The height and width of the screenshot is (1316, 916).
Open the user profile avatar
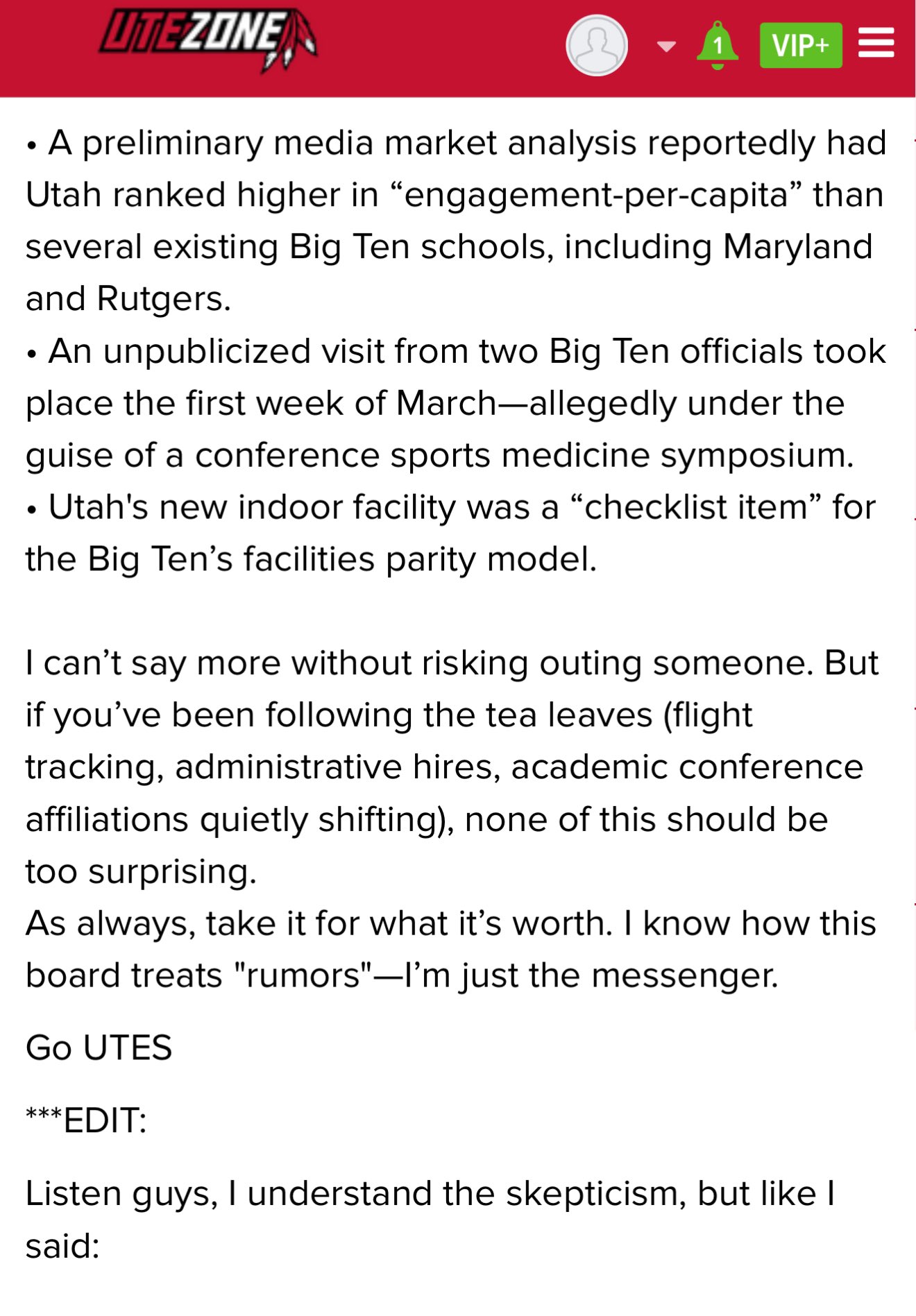597,45
